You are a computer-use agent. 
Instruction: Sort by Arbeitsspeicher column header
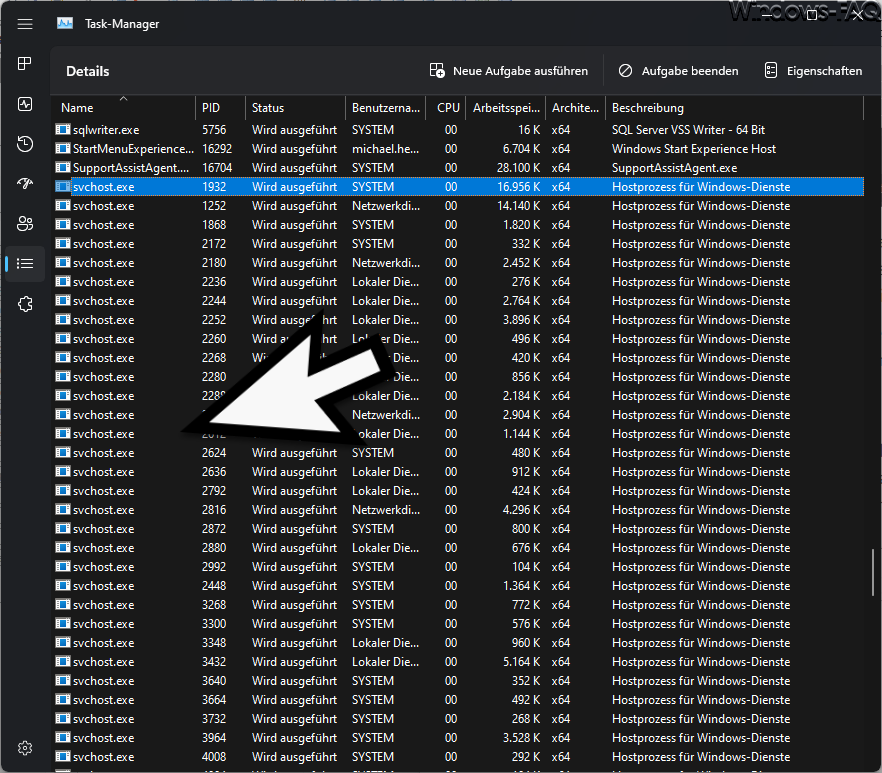[x=506, y=107]
